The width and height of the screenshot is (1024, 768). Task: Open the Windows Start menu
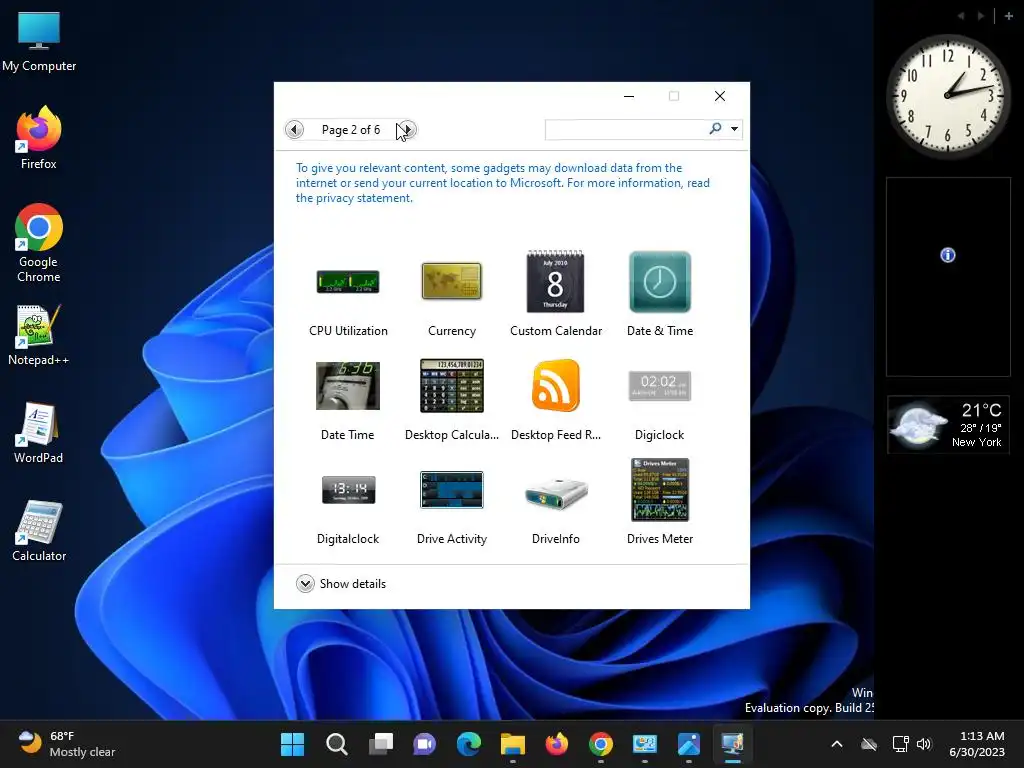coord(293,744)
